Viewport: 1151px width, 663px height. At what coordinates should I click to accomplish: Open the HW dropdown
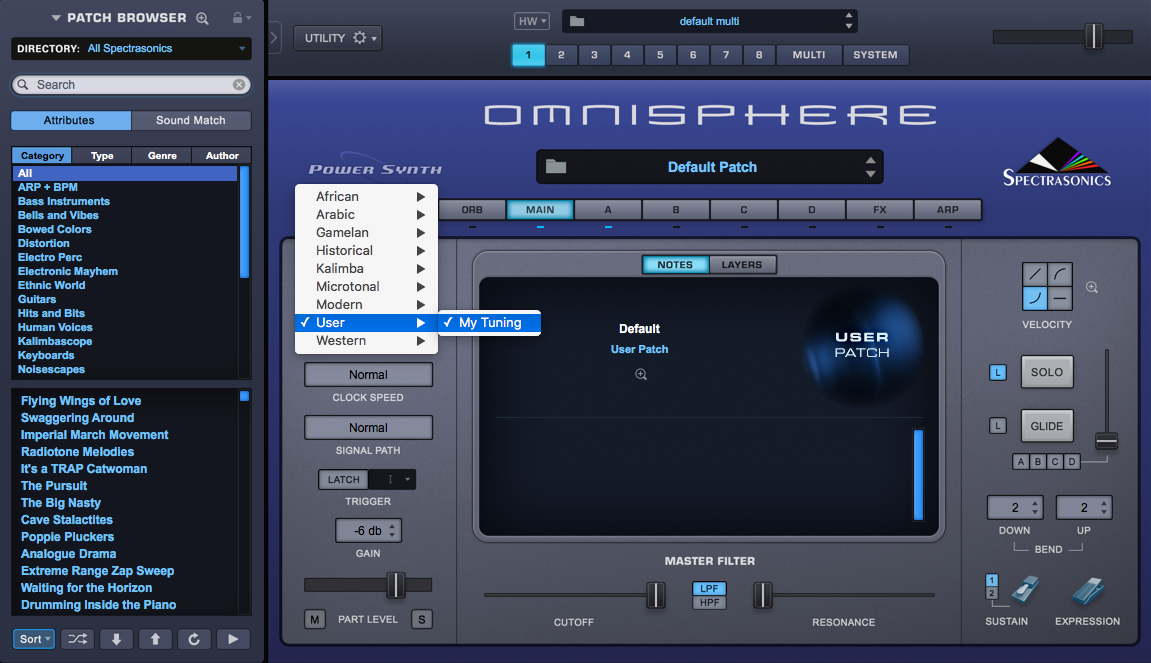[531, 21]
